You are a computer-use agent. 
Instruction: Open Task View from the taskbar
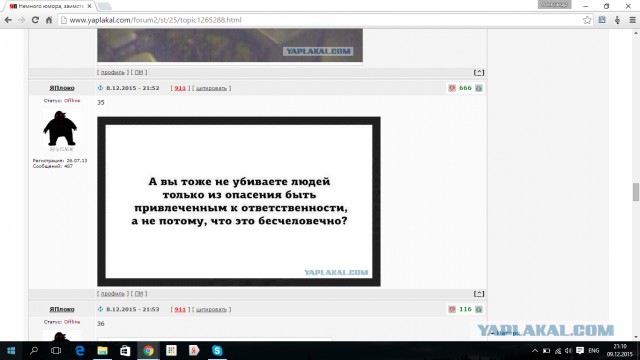pos(56,351)
